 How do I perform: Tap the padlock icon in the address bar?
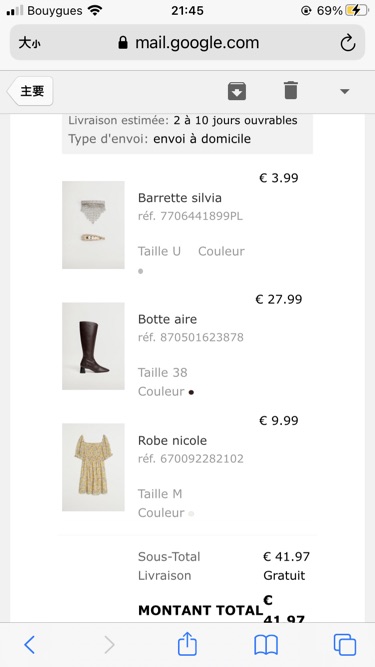(x=123, y=43)
